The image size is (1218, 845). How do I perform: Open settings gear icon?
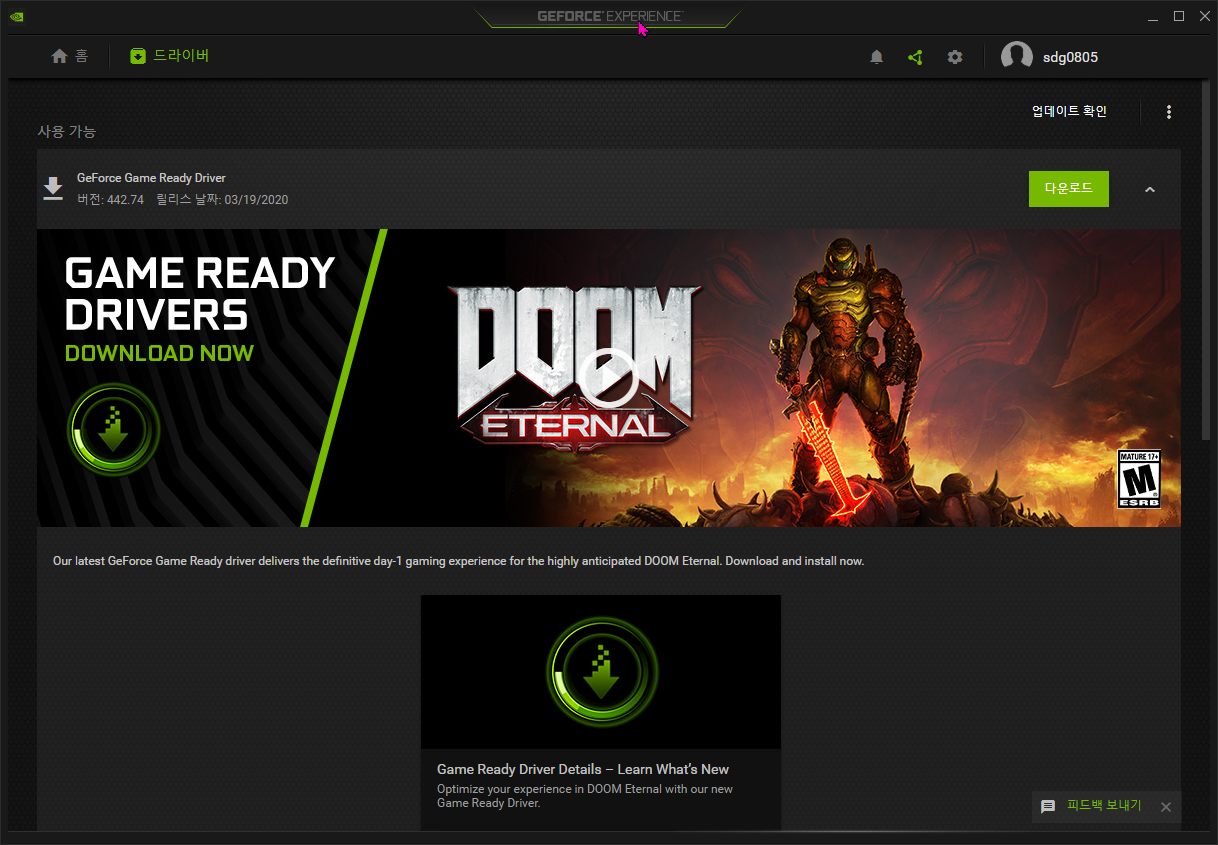coord(955,57)
